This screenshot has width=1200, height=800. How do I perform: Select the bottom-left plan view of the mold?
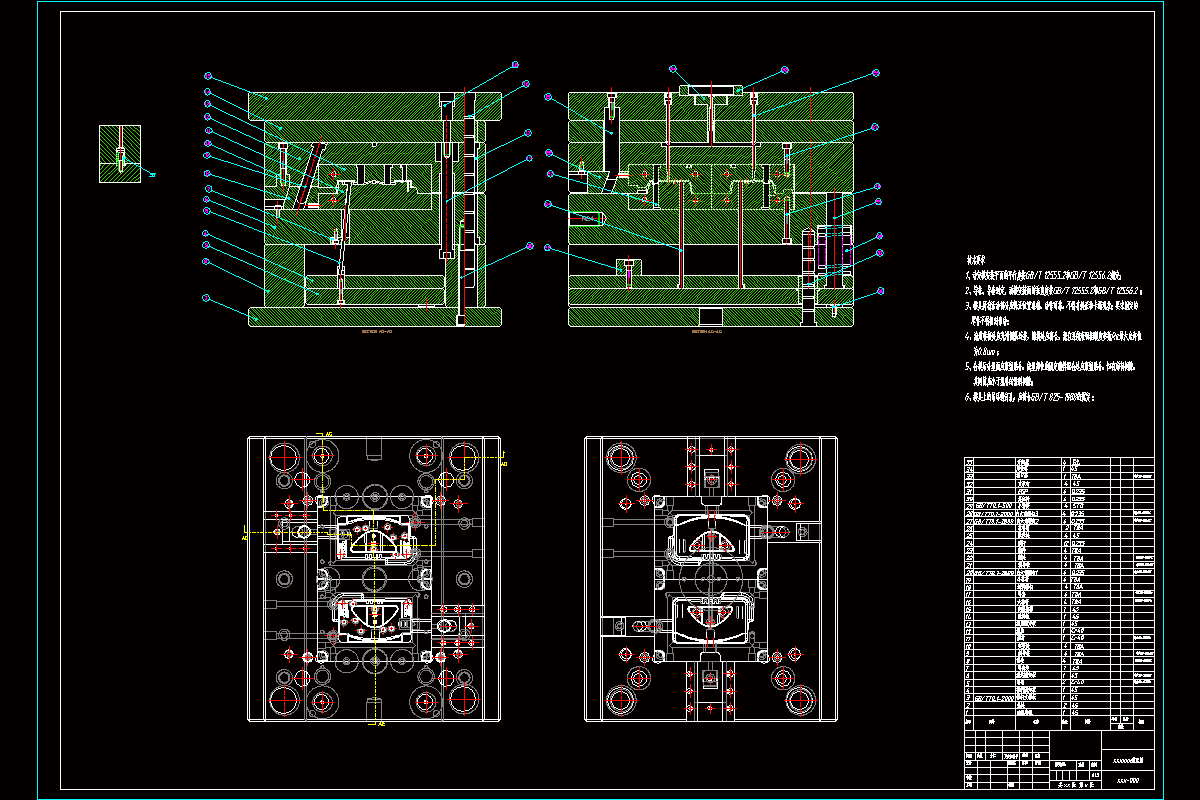point(375,578)
